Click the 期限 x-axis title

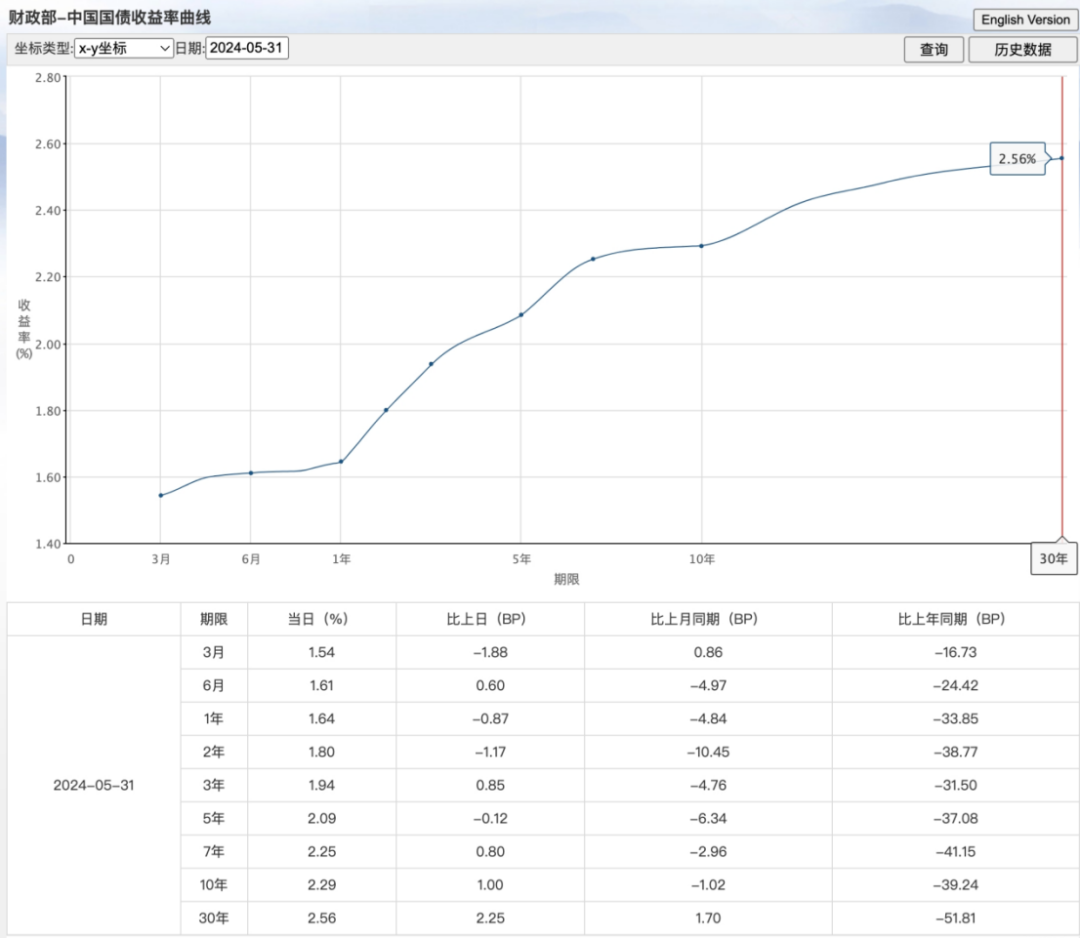(566, 579)
